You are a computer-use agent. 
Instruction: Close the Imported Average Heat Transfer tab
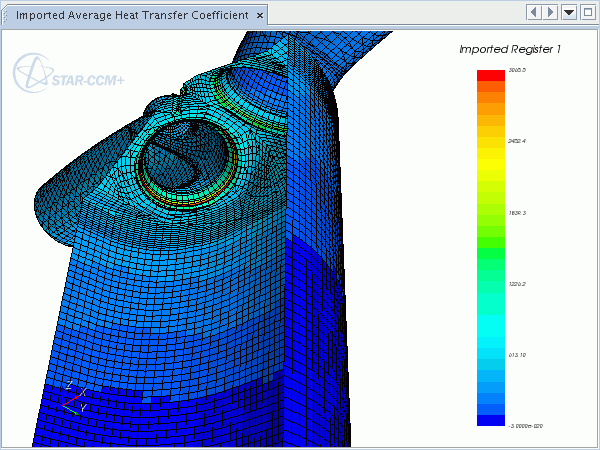(260, 16)
